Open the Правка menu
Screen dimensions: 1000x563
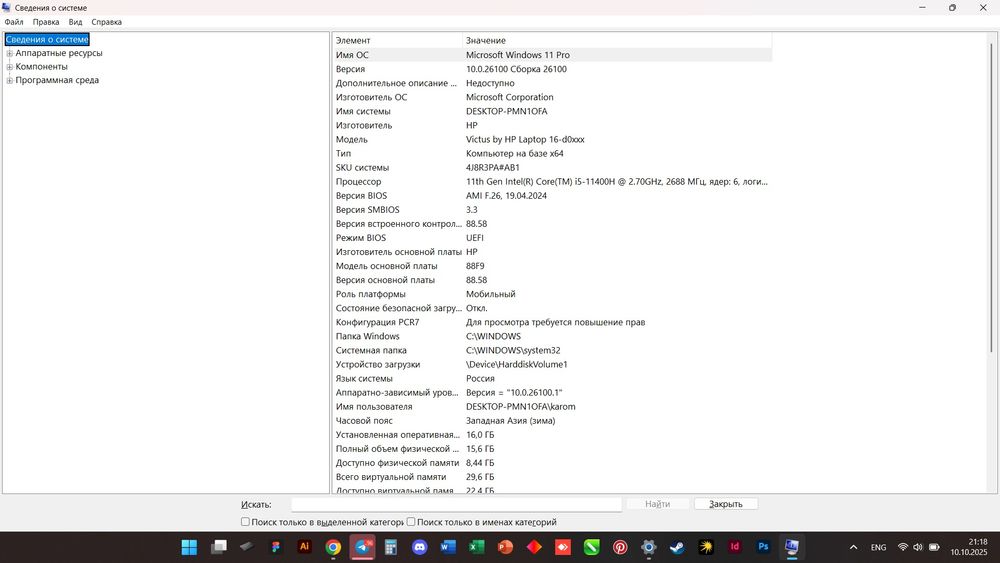(46, 22)
